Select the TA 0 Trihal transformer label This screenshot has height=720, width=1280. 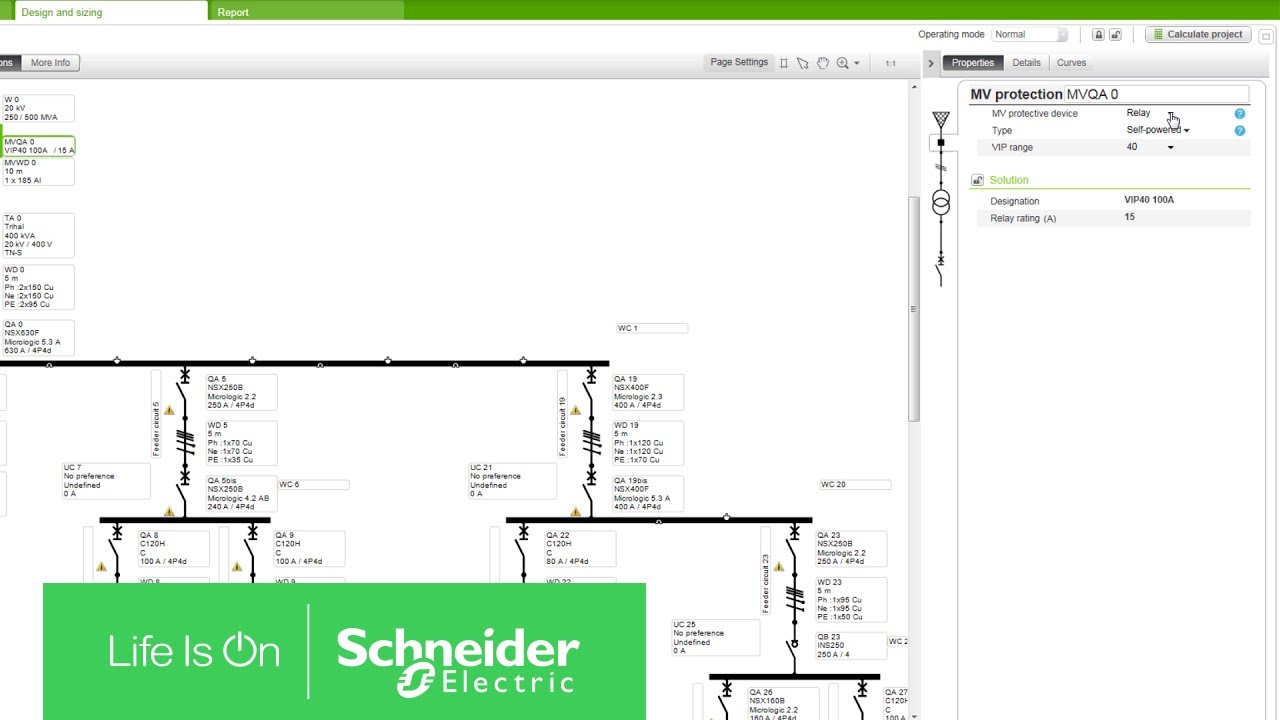tap(38, 235)
